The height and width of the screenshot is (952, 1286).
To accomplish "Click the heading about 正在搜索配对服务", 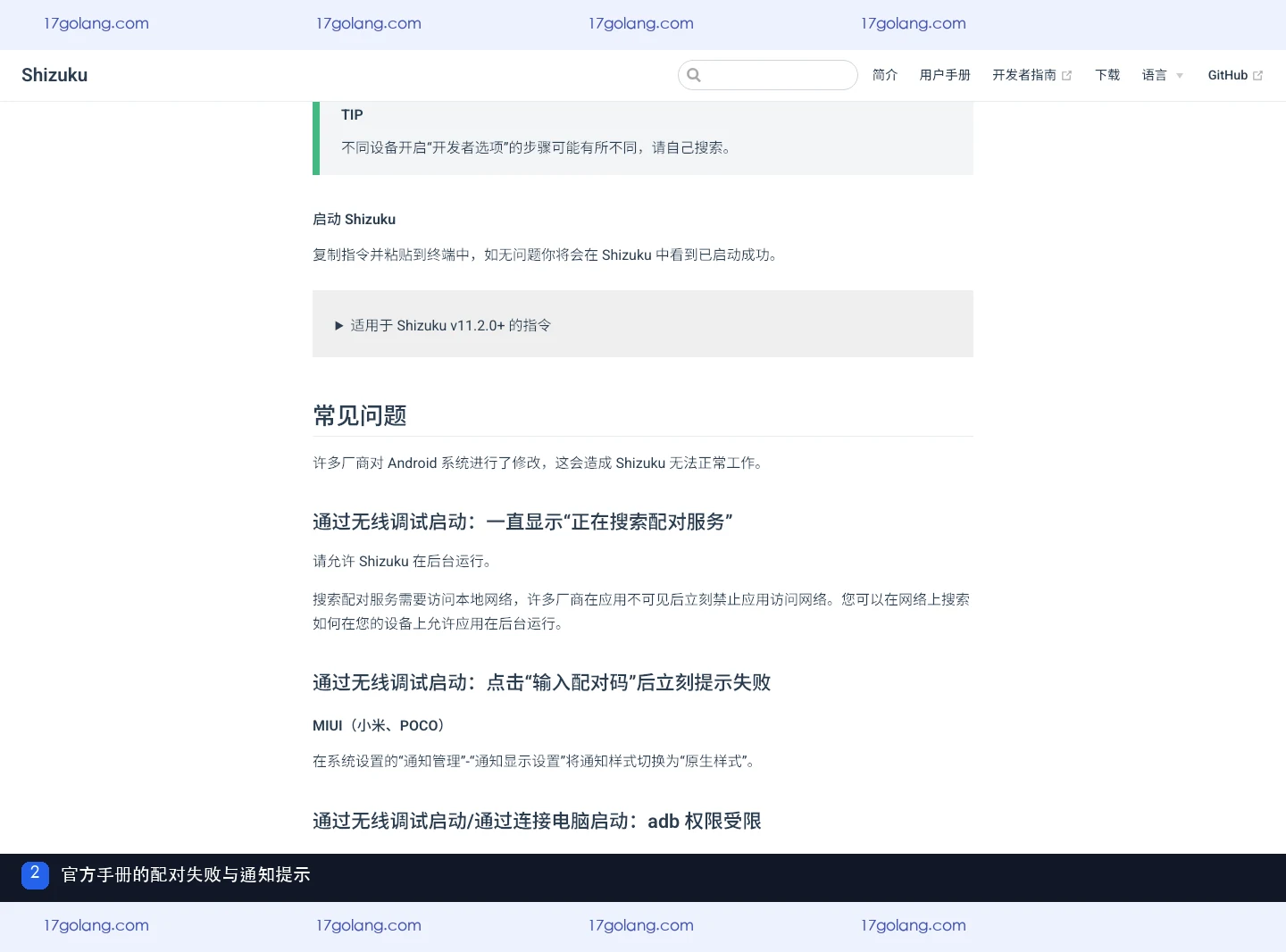I will [x=522, y=522].
